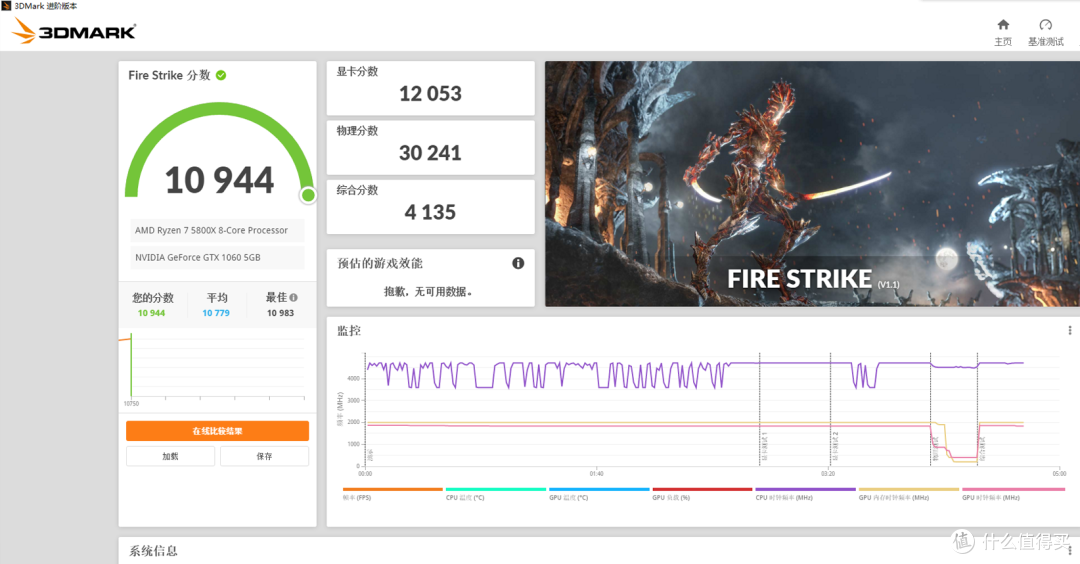1080x564 pixels.
Task: Click the 您的分数 10 944 value
Action: 152,313
